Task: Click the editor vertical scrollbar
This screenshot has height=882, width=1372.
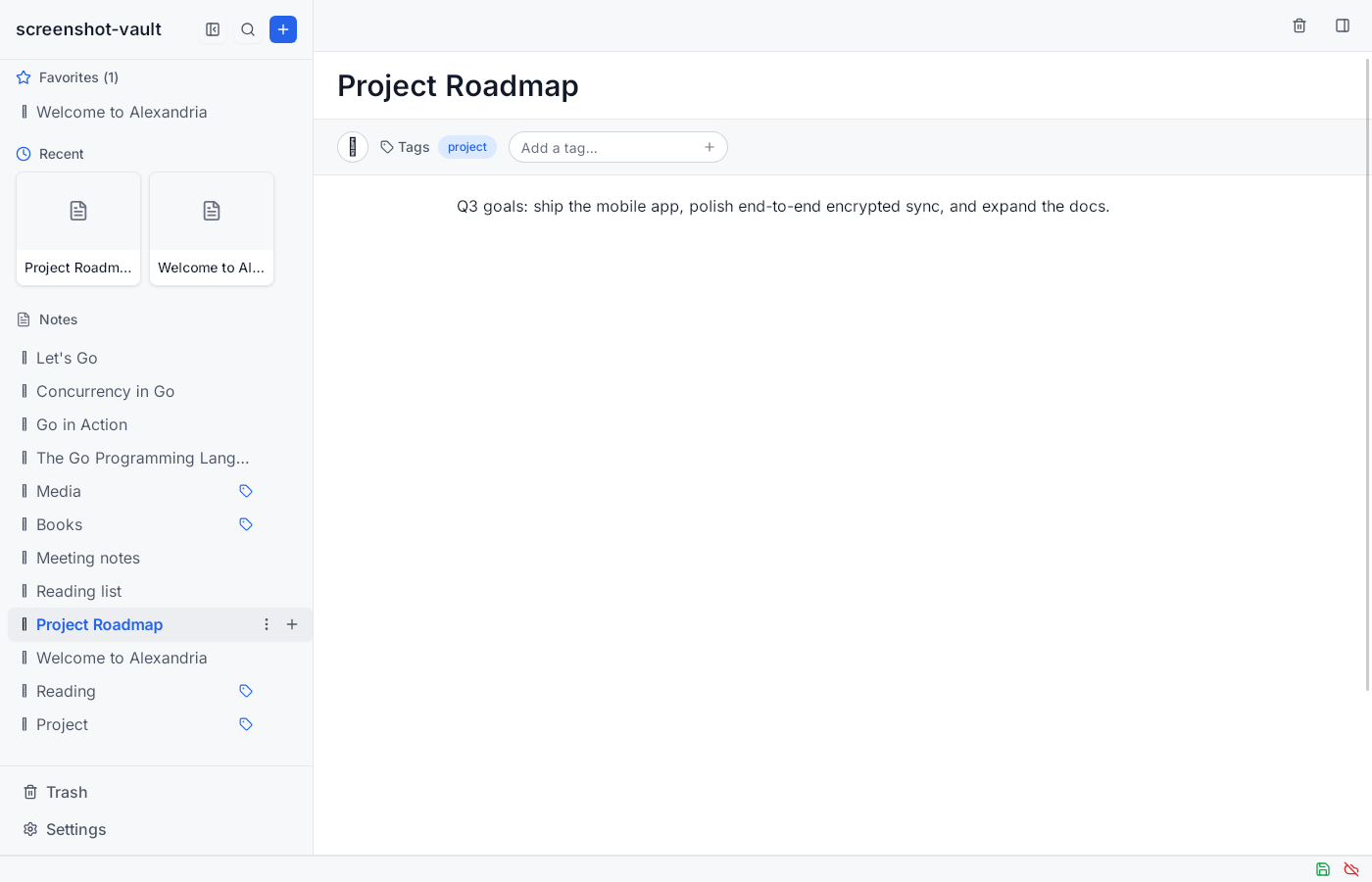Action: coord(1368,374)
